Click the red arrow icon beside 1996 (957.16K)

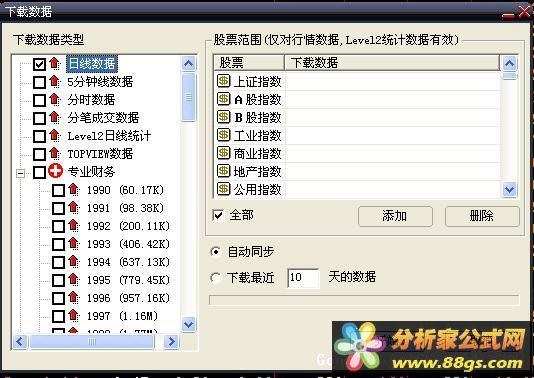tap(74, 298)
